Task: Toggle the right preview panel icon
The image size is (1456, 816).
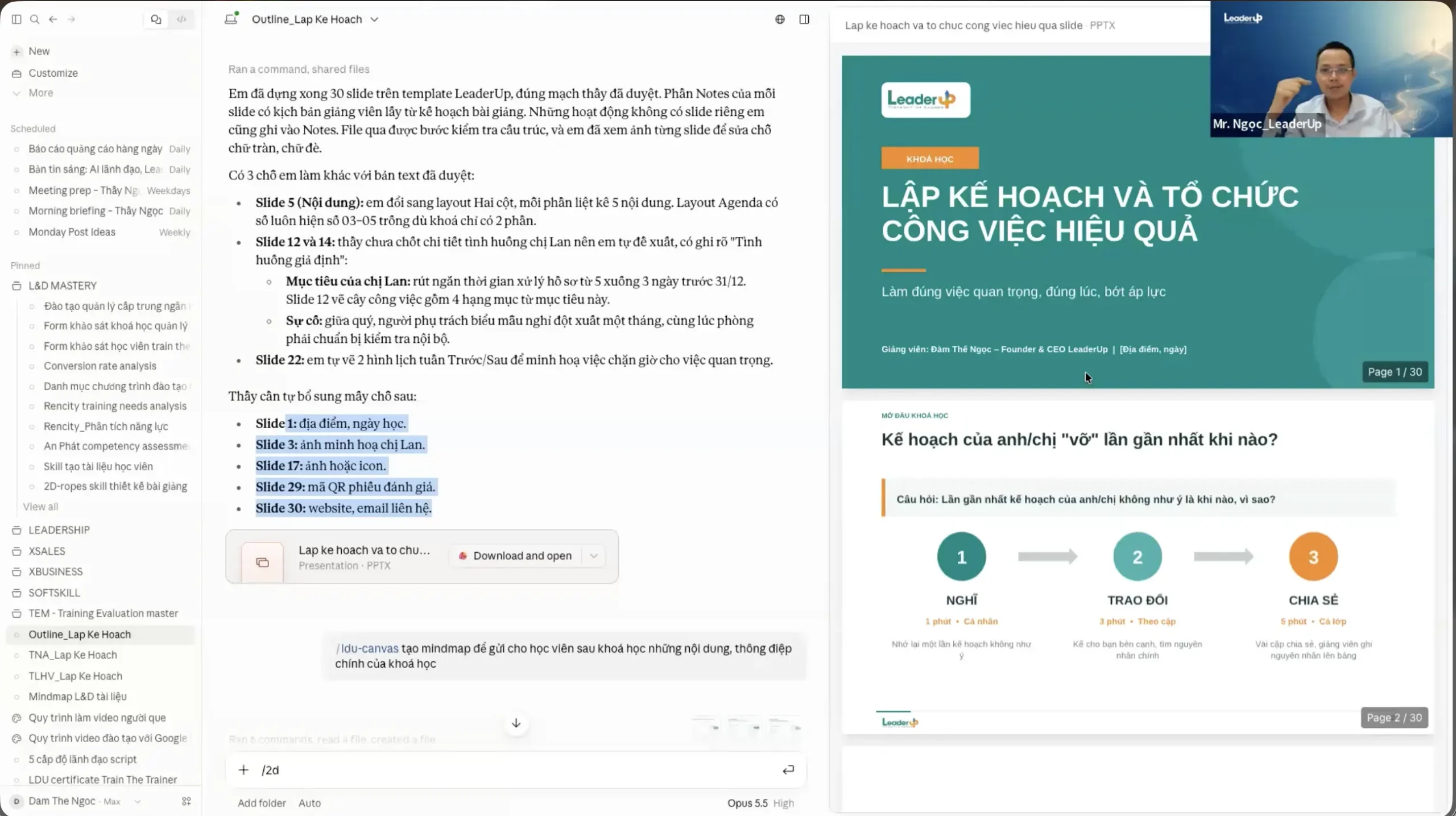Action: pos(804,19)
